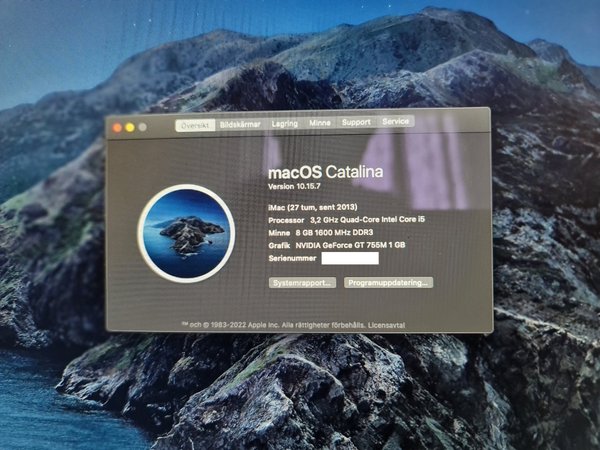The image size is (600, 450).
Task: Open Systemrapport button
Action: pos(302,283)
